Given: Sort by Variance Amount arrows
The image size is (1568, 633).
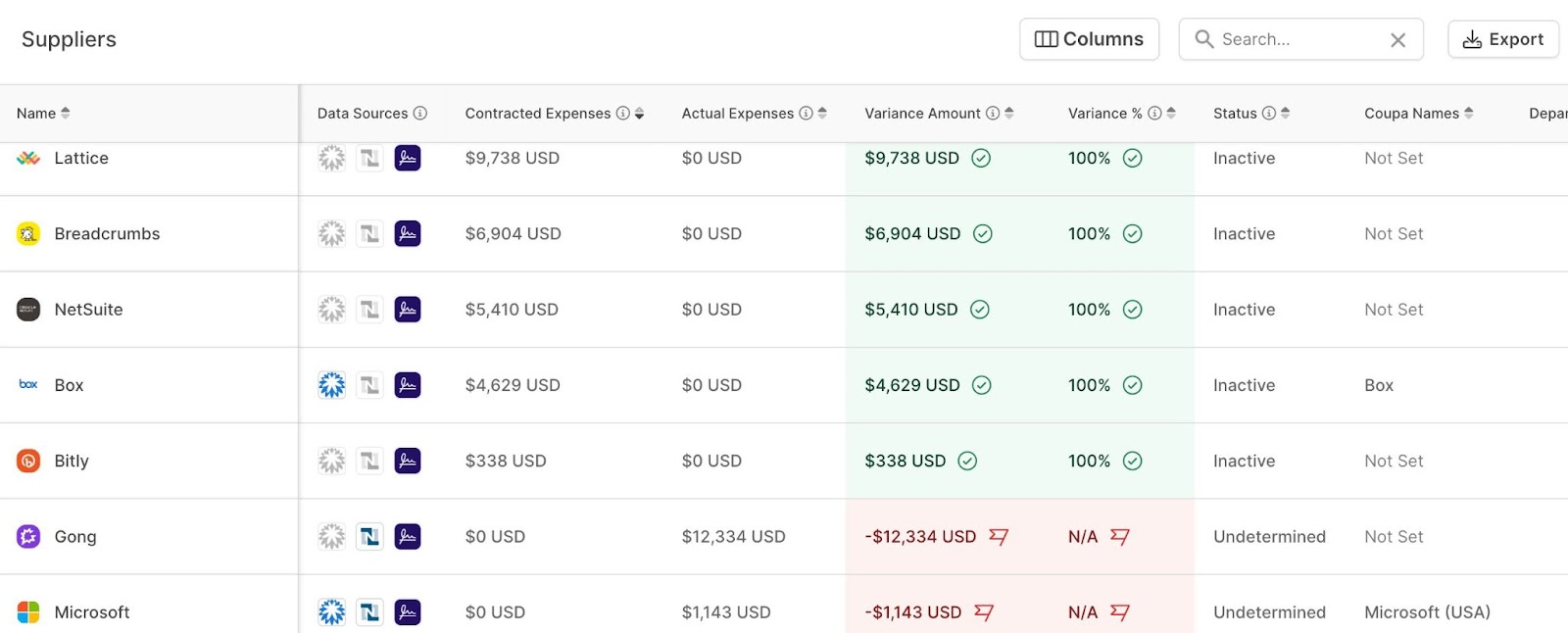Looking at the screenshot, I should pyautogui.click(x=1009, y=114).
